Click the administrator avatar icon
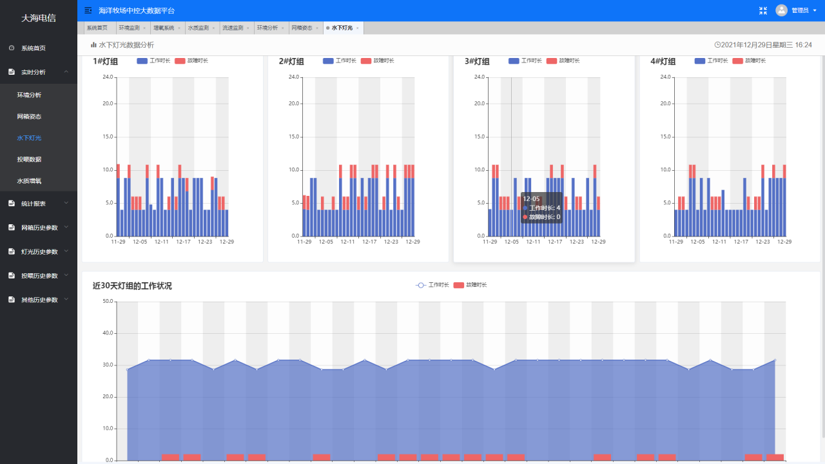Viewport: 826px width, 465px height. click(782, 10)
